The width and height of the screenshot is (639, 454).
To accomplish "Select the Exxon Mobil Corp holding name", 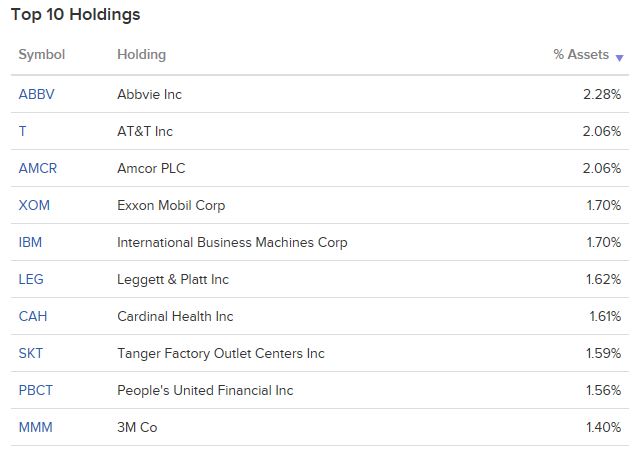I will pyautogui.click(x=171, y=205).
